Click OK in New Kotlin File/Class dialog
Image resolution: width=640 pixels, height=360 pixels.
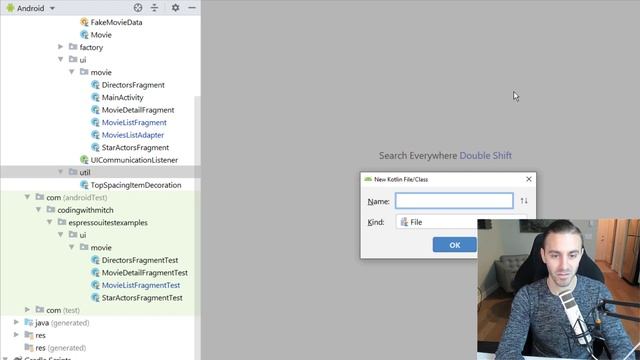pyautogui.click(x=455, y=245)
